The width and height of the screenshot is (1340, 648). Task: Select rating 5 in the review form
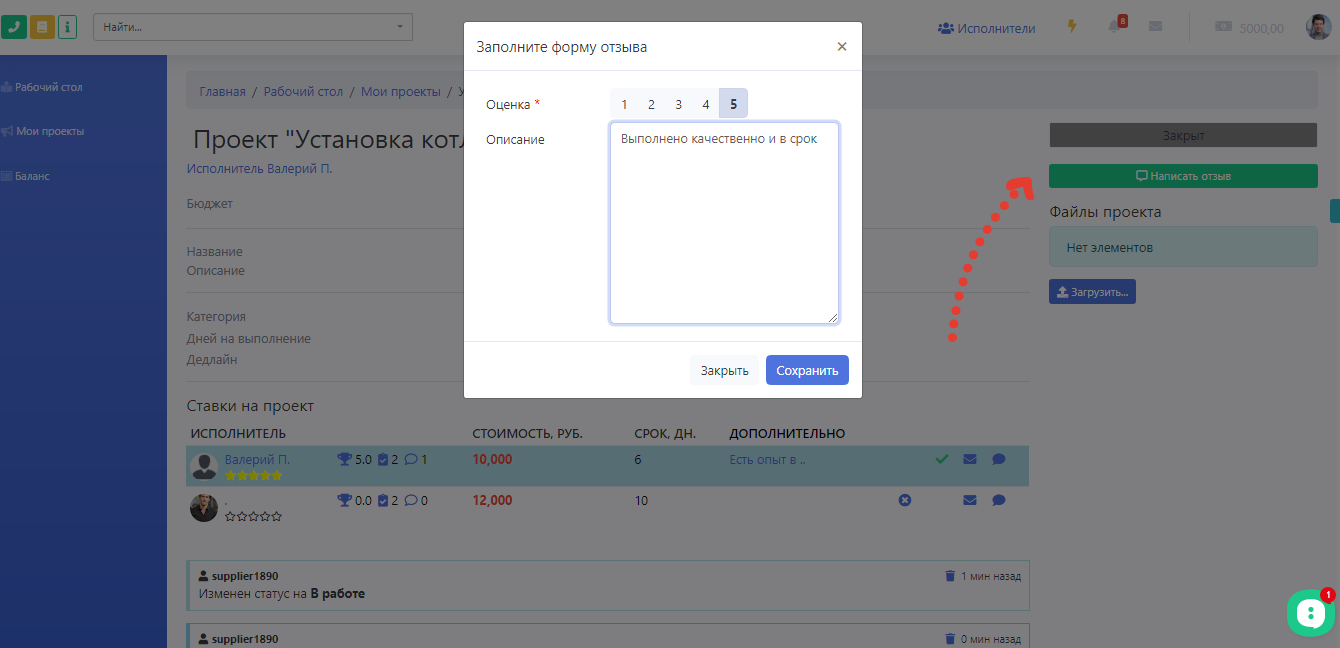point(733,103)
